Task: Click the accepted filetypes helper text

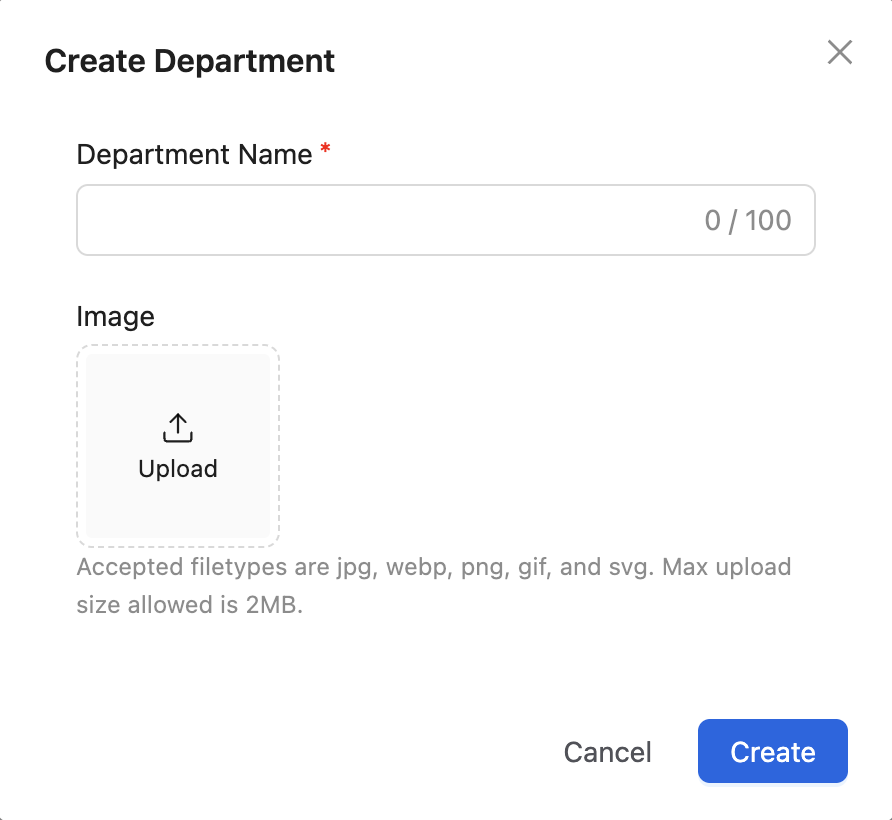Action: 434,586
